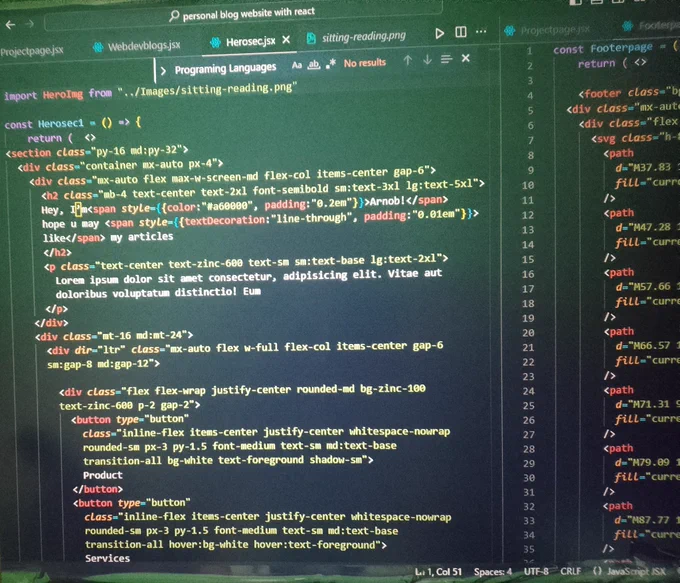680x583 pixels.
Task: Split the editor right
Action: coord(461,32)
